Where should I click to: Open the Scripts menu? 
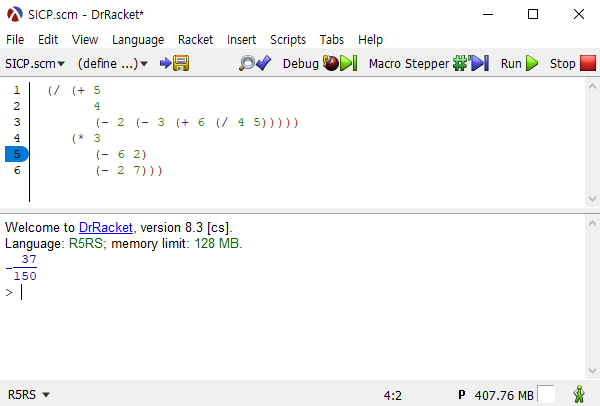pyautogui.click(x=288, y=39)
